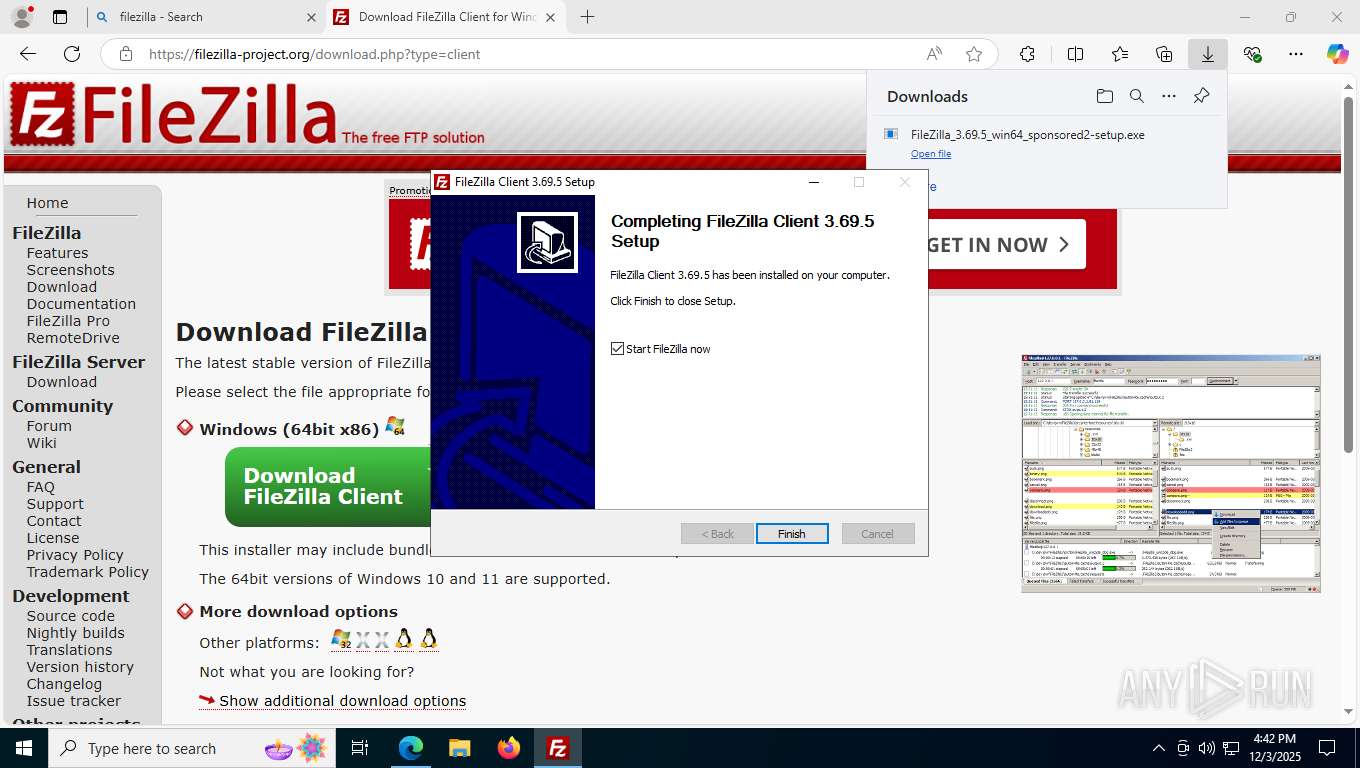Open the Screenshots sidebar link
The height and width of the screenshot is (768, 1360).
(70, 270)
